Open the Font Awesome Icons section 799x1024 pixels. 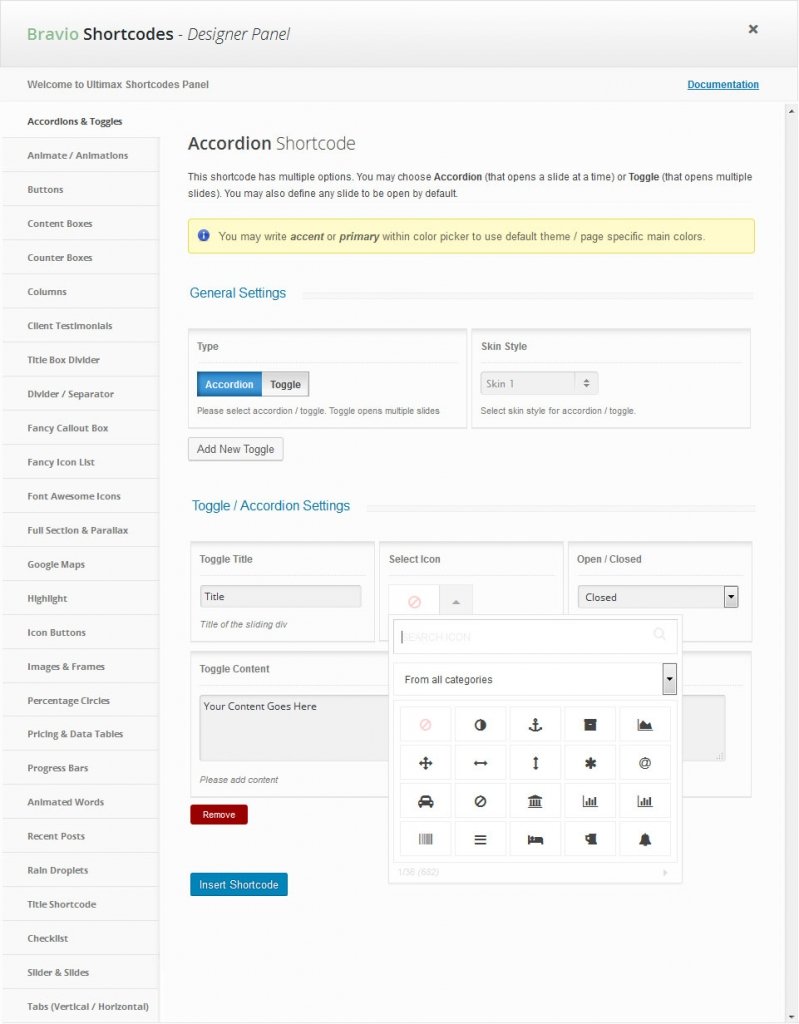click(x=74, y=496)
